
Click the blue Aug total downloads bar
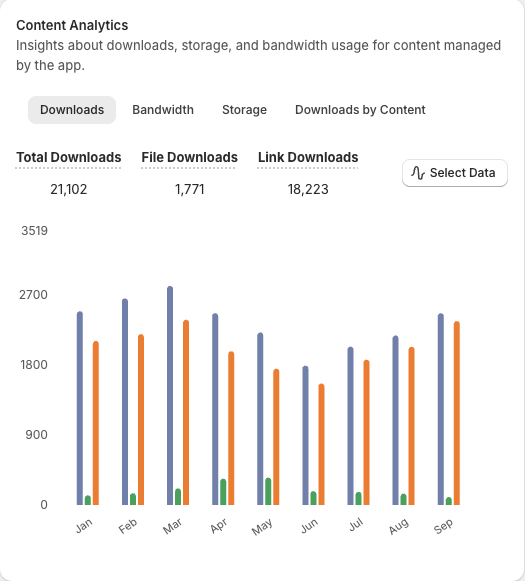click(x=396, y=420)
